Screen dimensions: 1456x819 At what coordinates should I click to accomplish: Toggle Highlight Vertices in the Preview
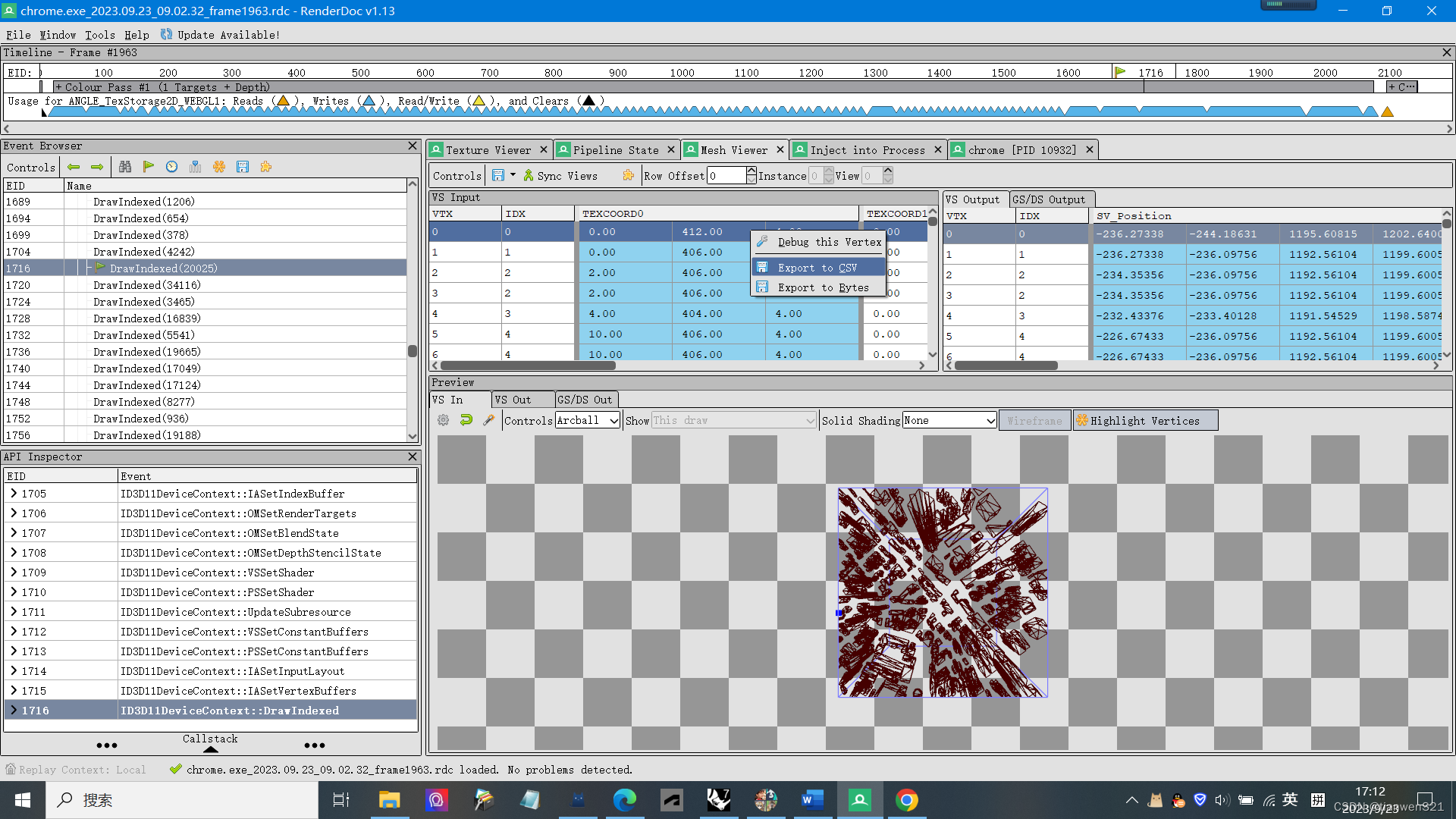[1145, 420]
